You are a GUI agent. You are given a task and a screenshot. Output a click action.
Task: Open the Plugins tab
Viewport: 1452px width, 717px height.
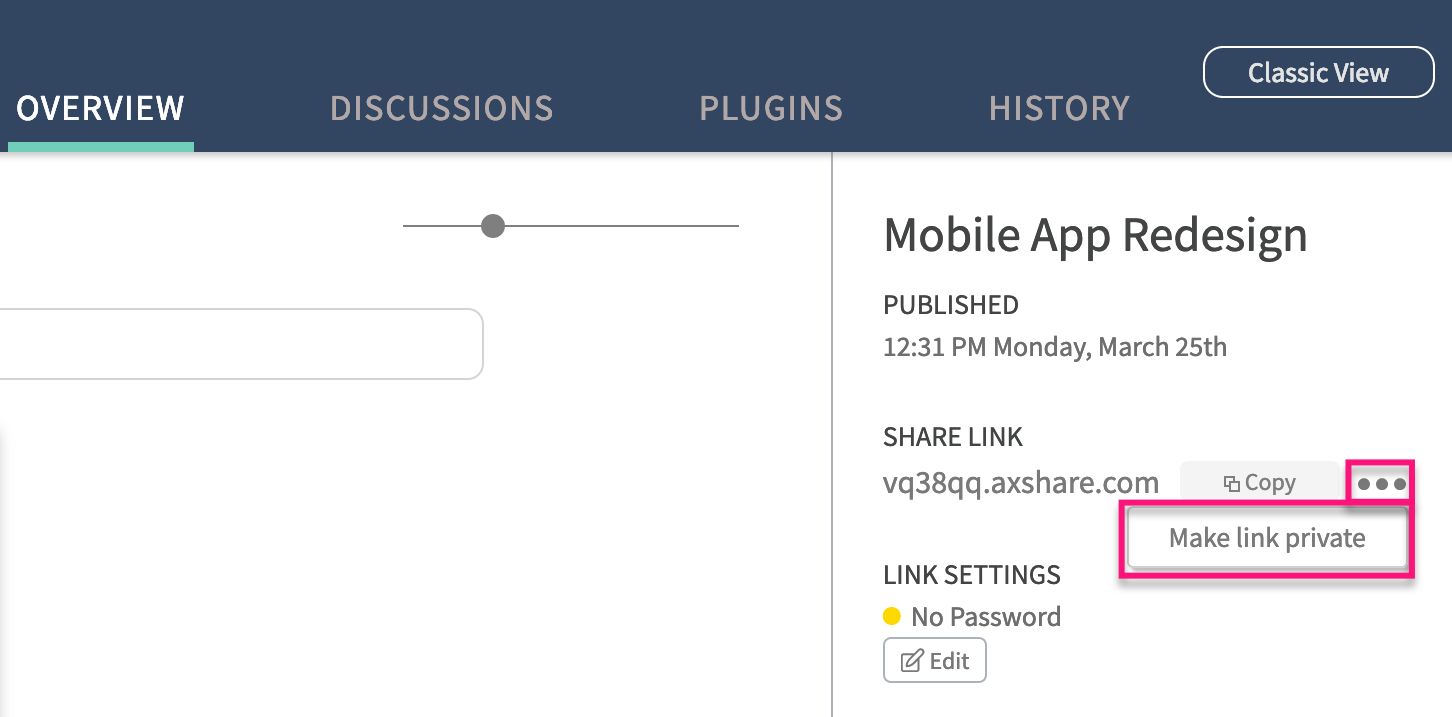(x=771, y=108)
